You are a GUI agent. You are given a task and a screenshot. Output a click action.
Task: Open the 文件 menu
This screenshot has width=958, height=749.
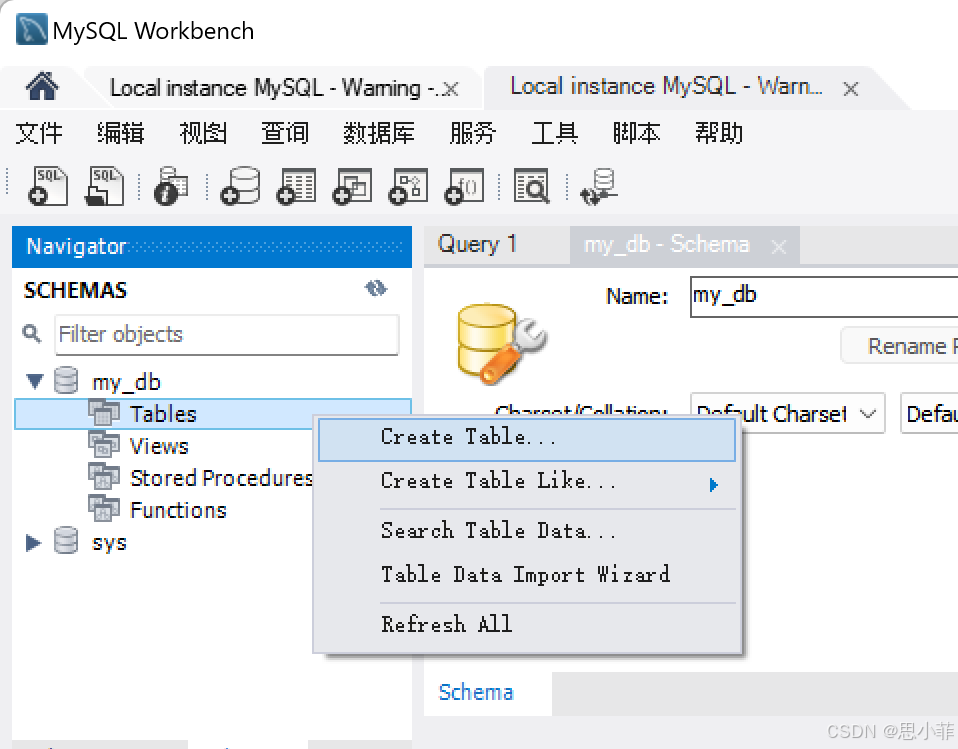(x=39, y=133)
